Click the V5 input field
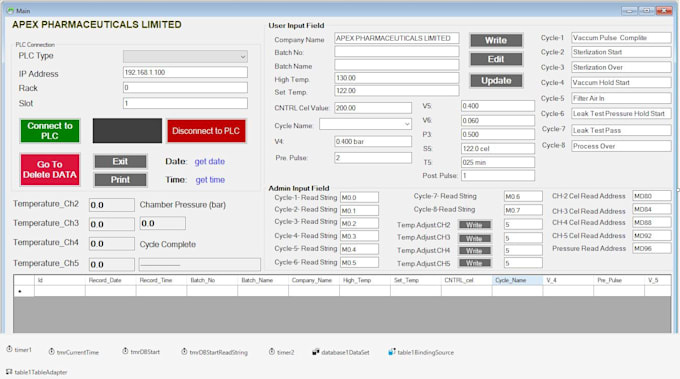This screenshot has width=680, height=379. click(498, 106)
